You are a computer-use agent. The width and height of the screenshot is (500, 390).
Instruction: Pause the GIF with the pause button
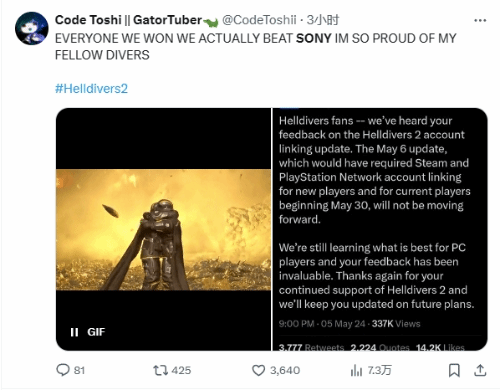click(x=74, y=332)
